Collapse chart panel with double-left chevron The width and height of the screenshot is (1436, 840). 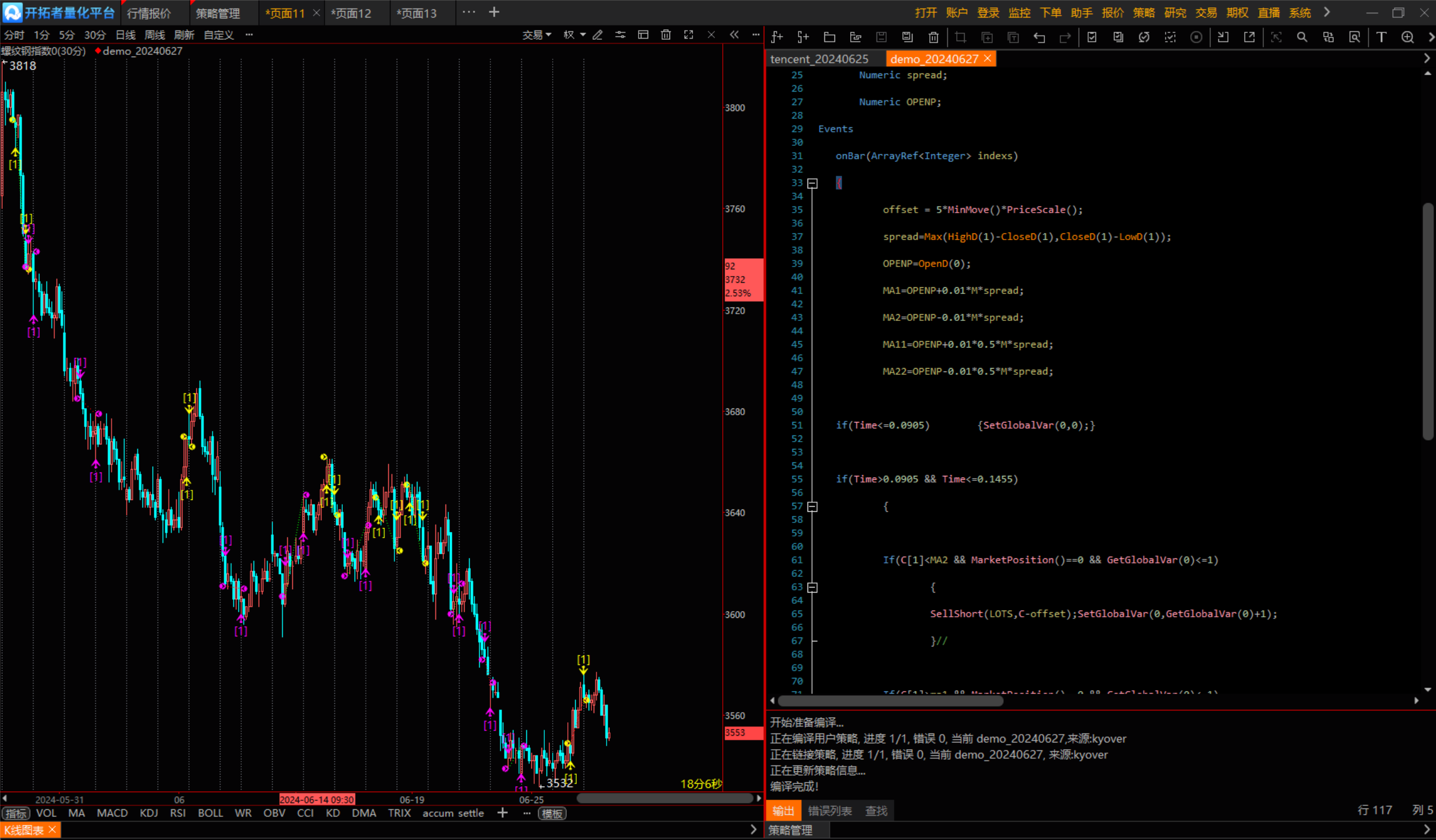(x=734, y=35)
